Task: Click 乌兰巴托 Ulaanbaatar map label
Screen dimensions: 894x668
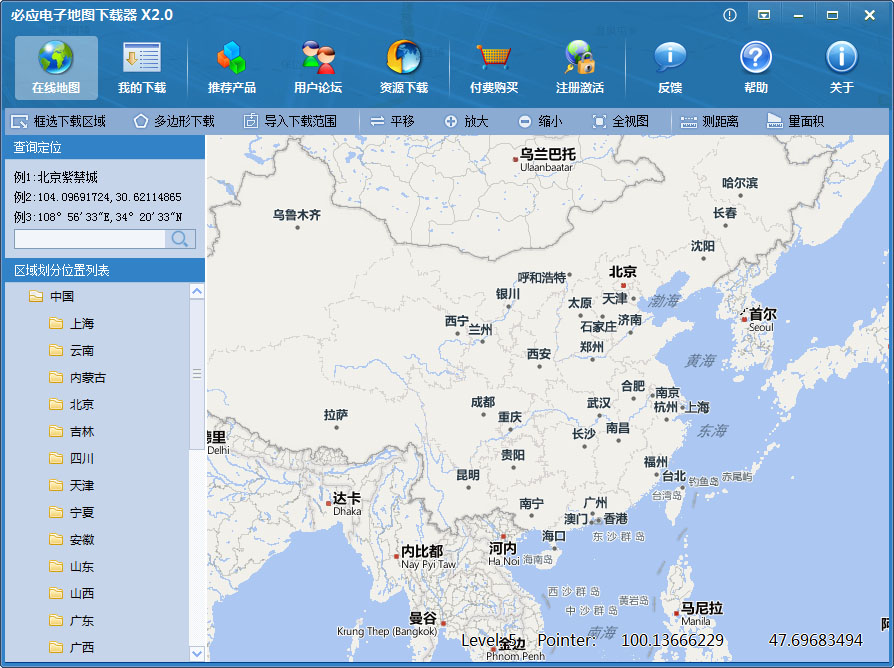Action: click(547, 159)
